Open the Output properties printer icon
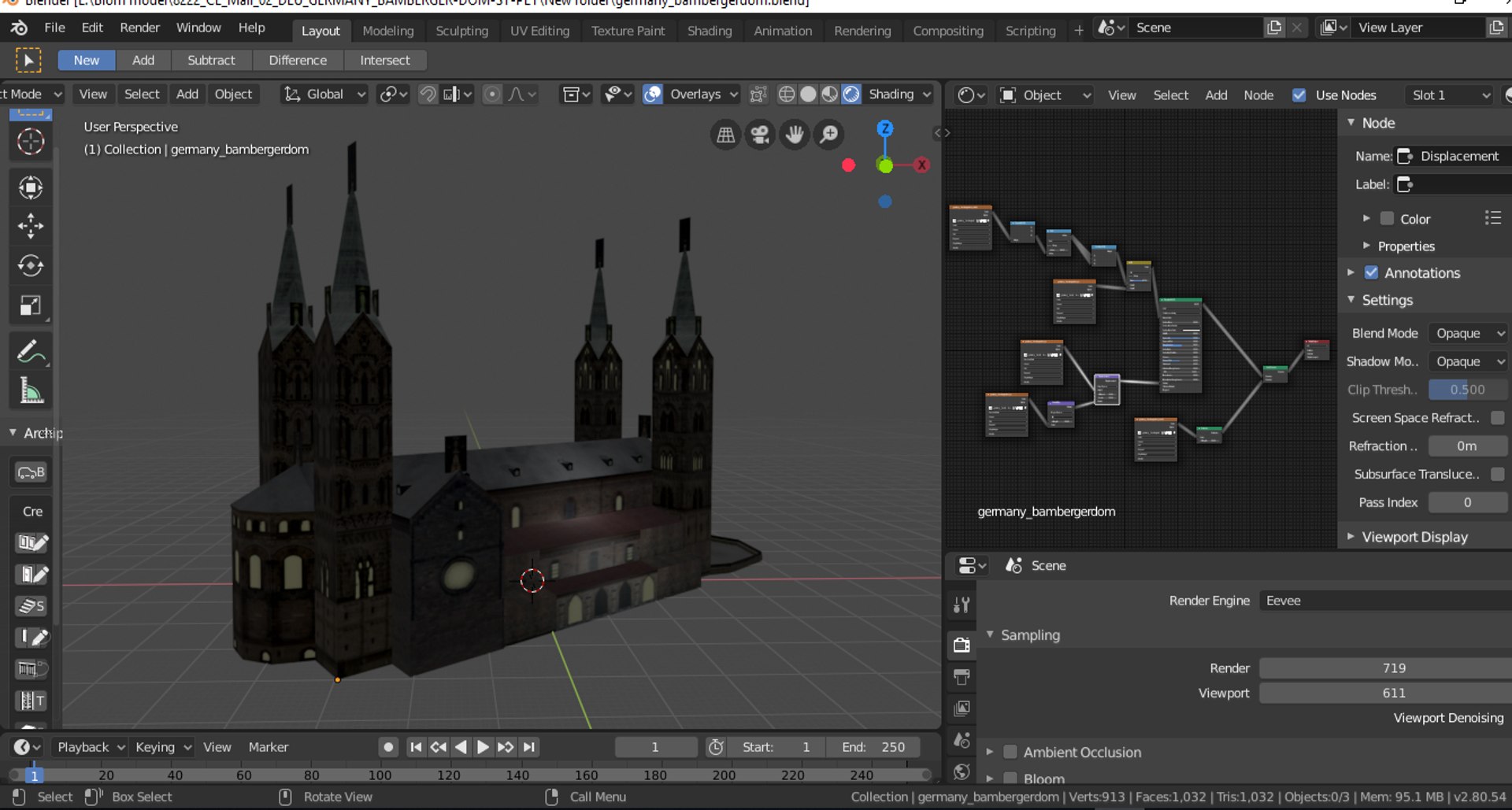Image resolution: width=1512 pixels, height=810 pixels. tap(962, 677)
